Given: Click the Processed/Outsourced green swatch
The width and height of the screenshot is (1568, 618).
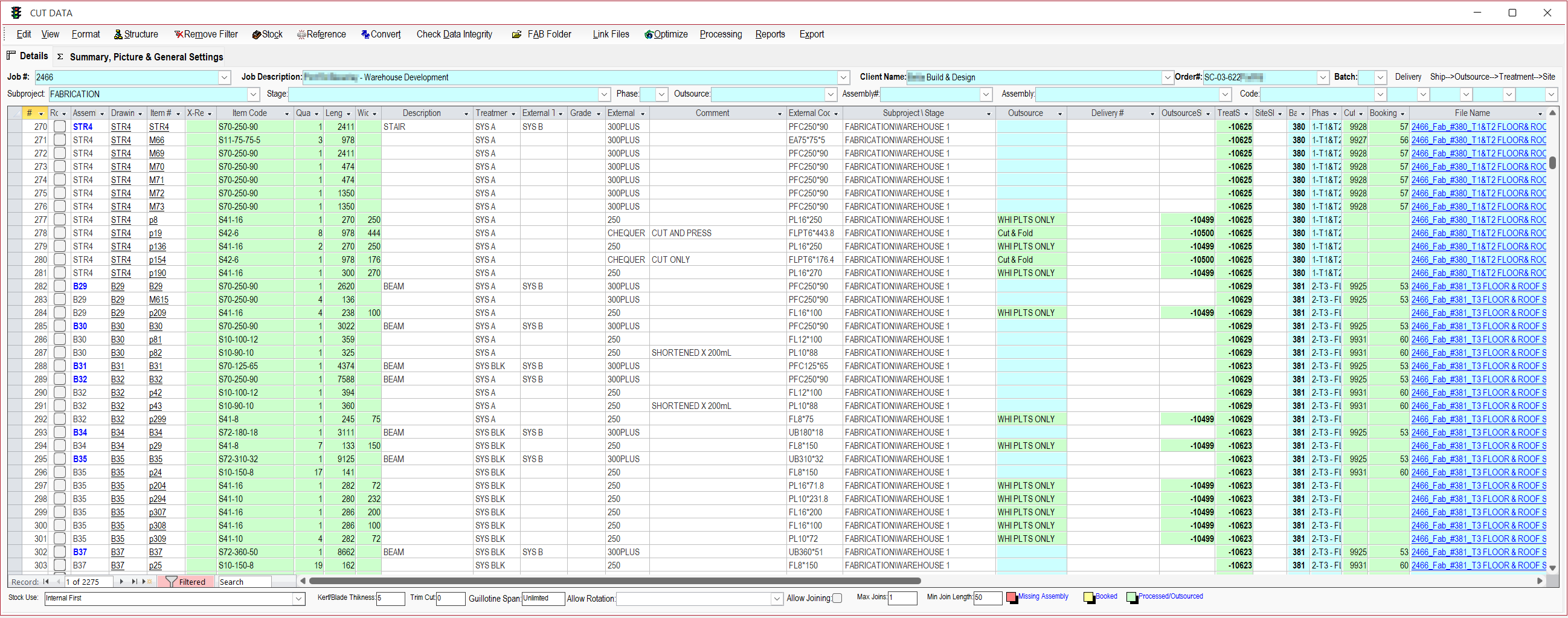Looking at the screenshot, I should point(1131,597).
